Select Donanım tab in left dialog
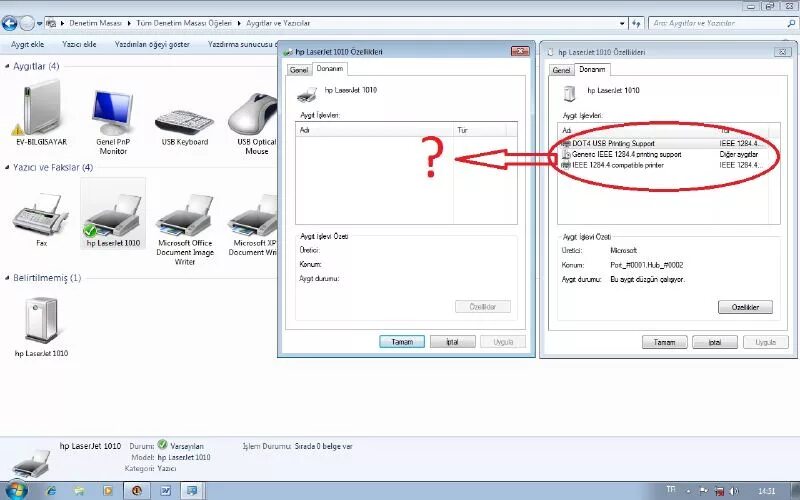The image size is (800, 500). 330,68
